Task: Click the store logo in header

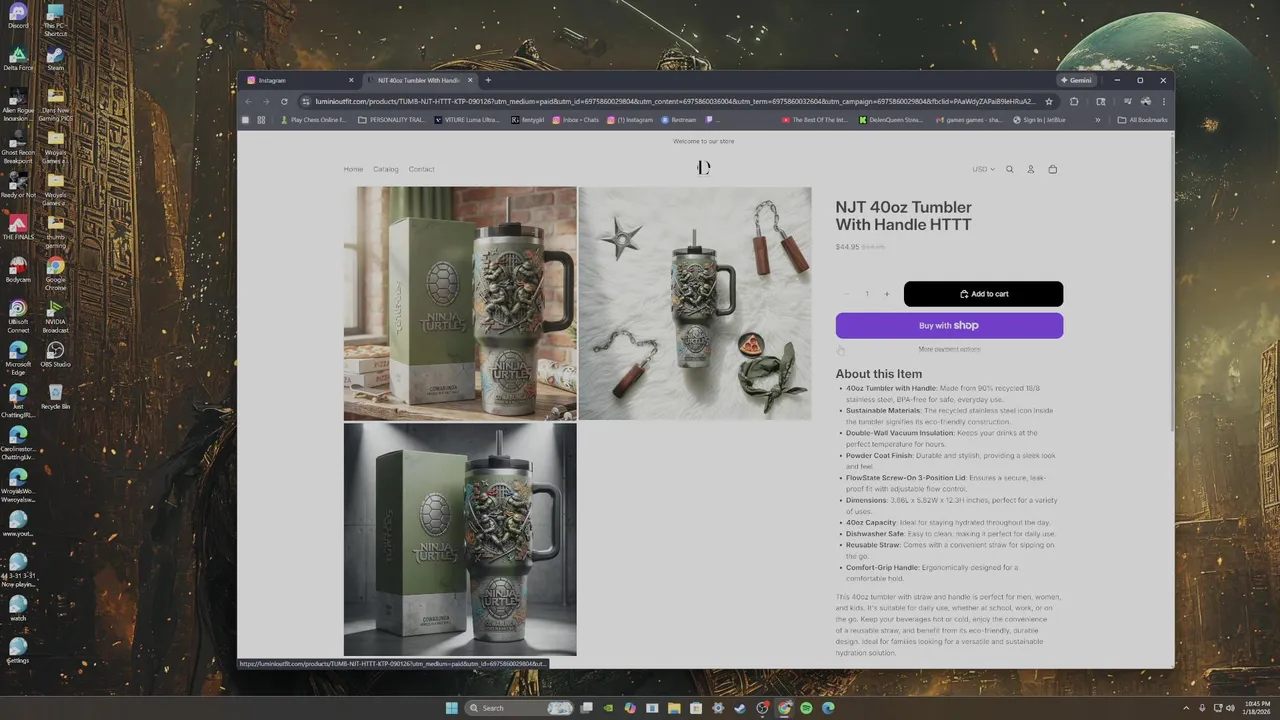Action: (704, 168)
